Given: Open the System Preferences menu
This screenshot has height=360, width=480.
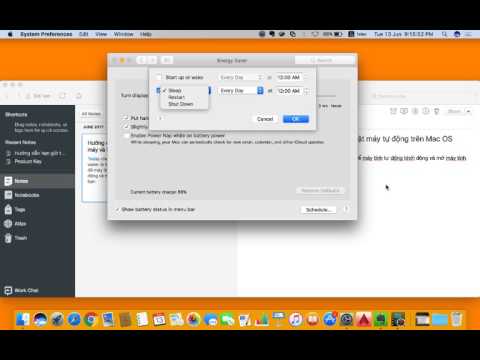Looking at the screenshot, I should click(x=46, y=34).
